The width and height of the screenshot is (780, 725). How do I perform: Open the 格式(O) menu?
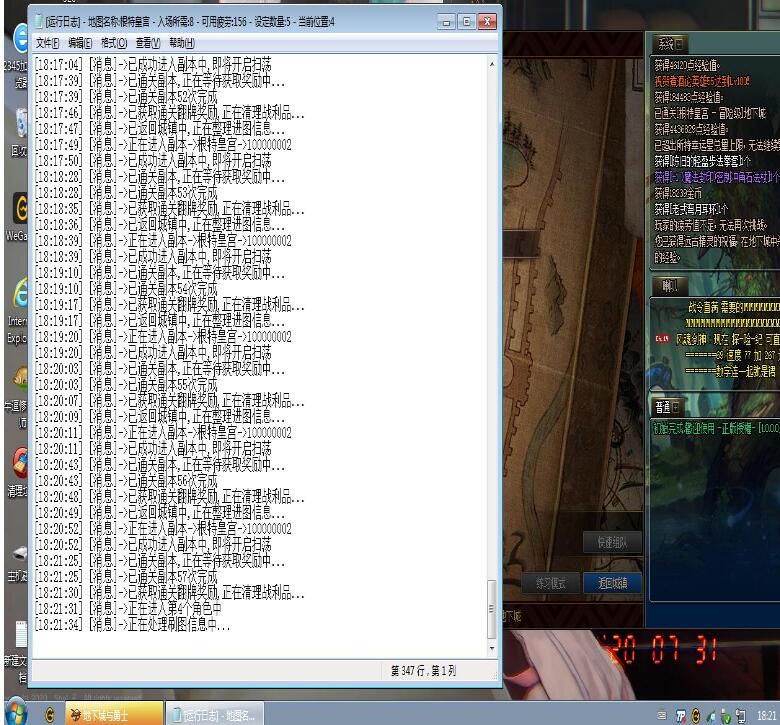114,43
